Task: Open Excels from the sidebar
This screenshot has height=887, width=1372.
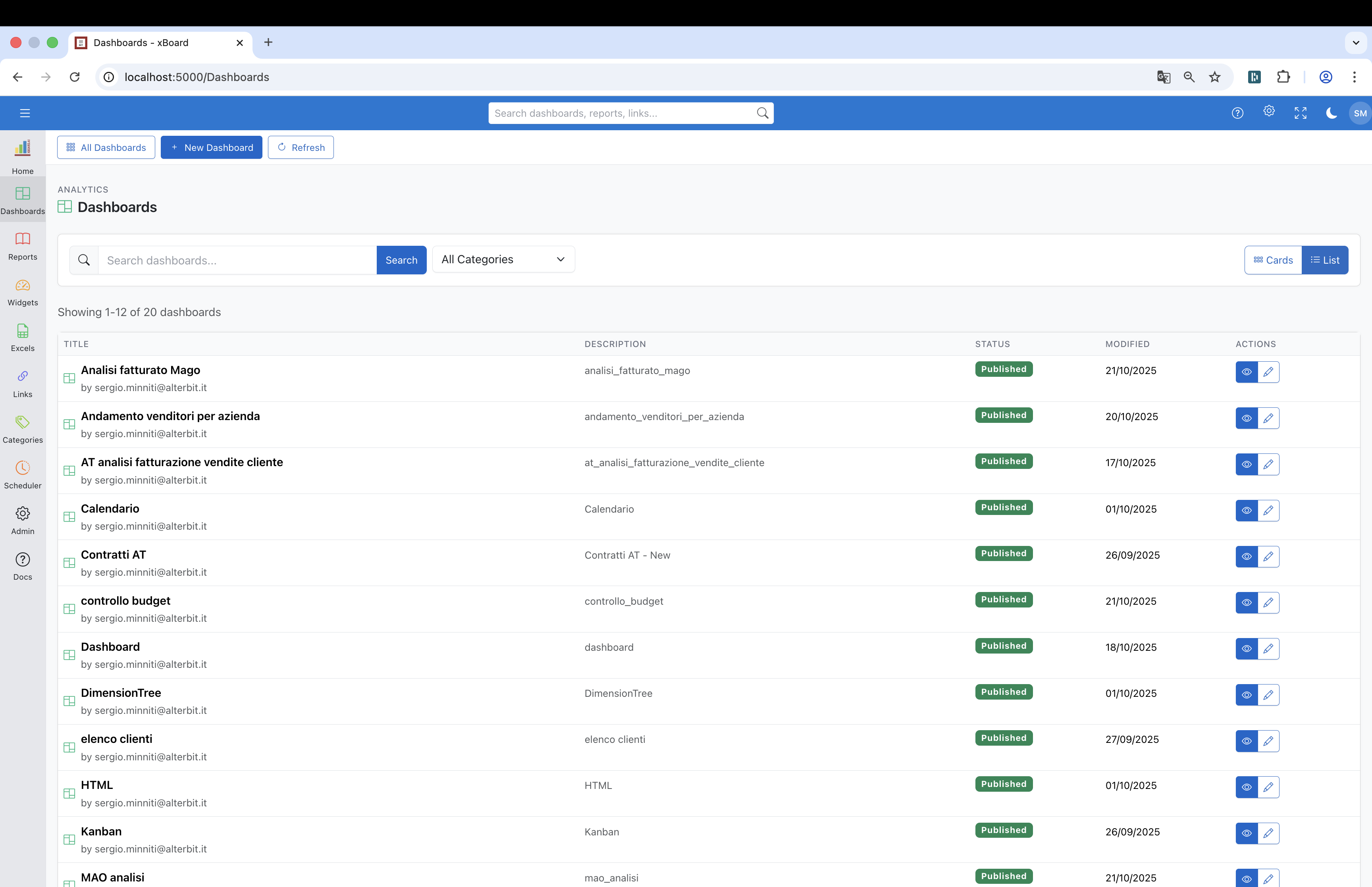Action: coord(23,337)
